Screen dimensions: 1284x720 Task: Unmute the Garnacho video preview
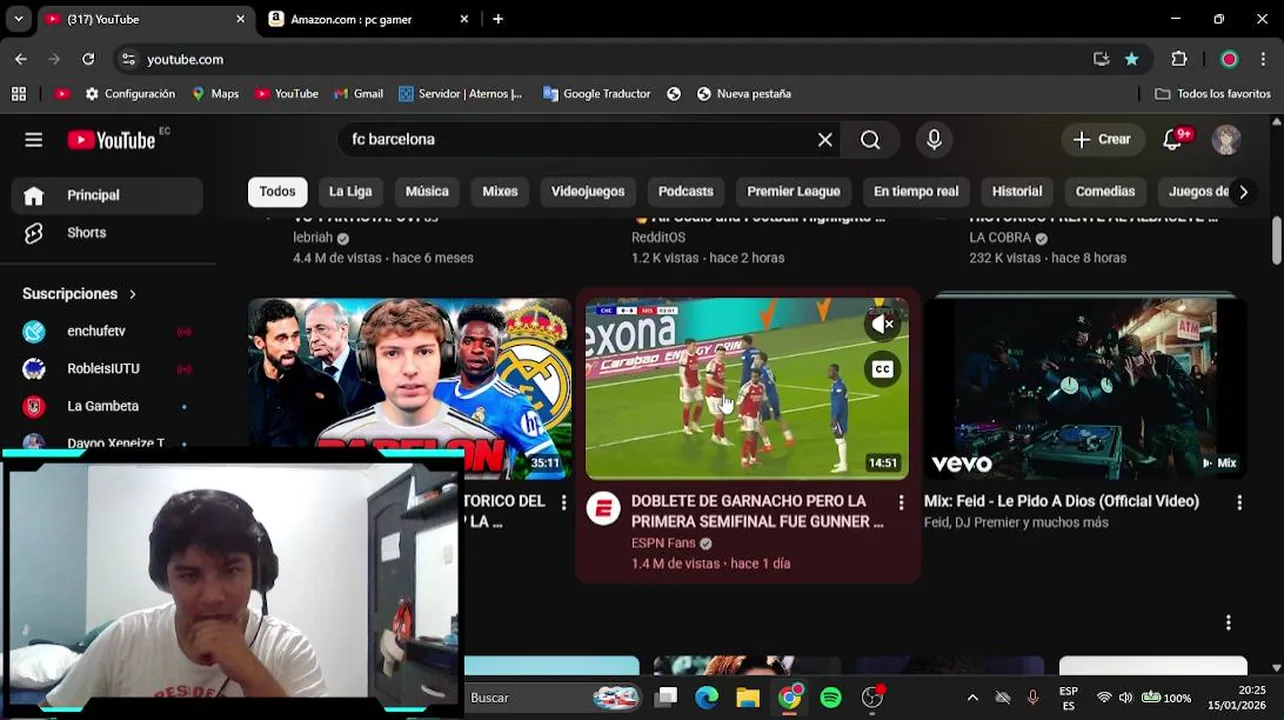coord(882,324)
